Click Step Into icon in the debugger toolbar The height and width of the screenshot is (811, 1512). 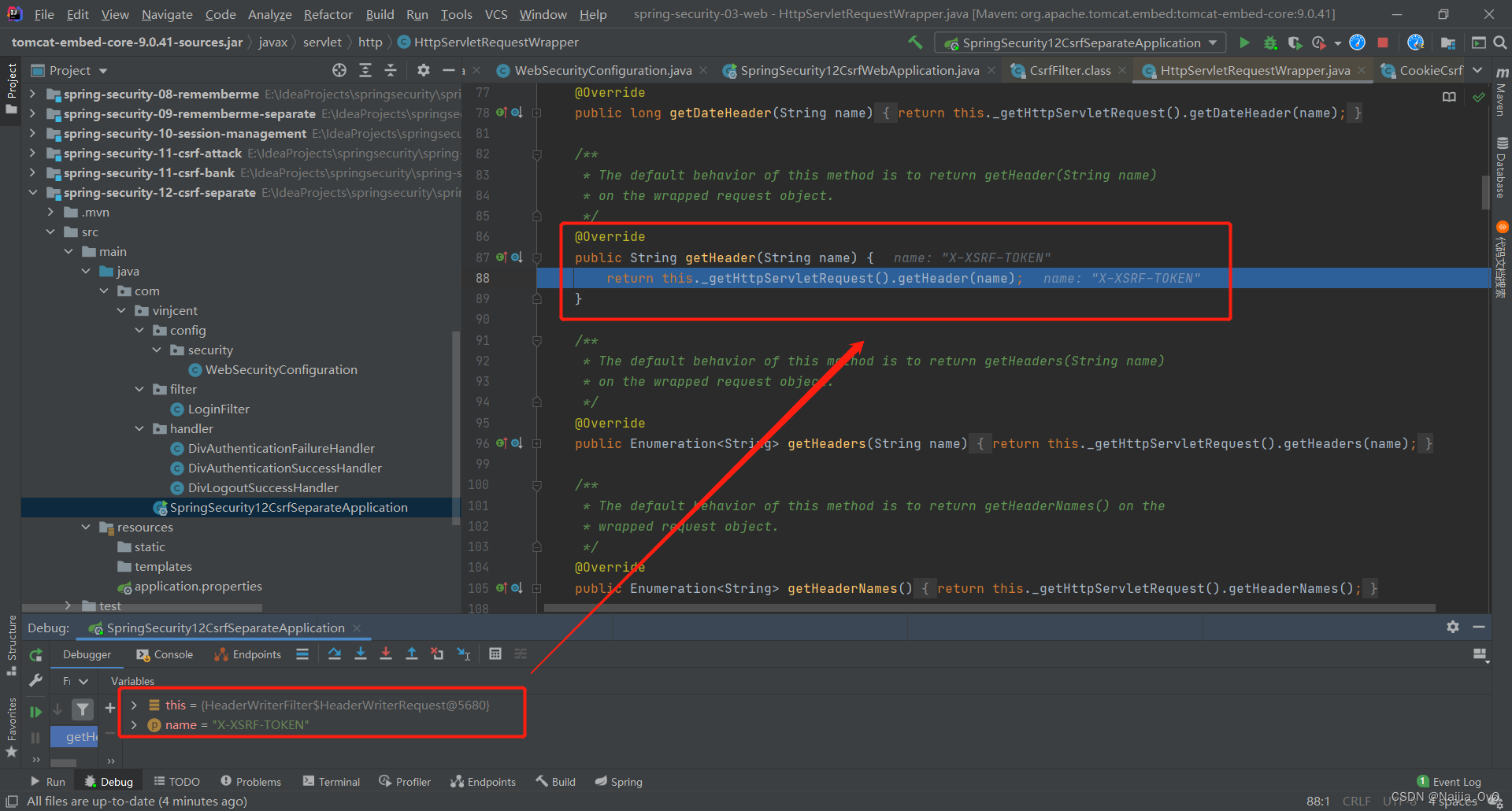(361, 654)
